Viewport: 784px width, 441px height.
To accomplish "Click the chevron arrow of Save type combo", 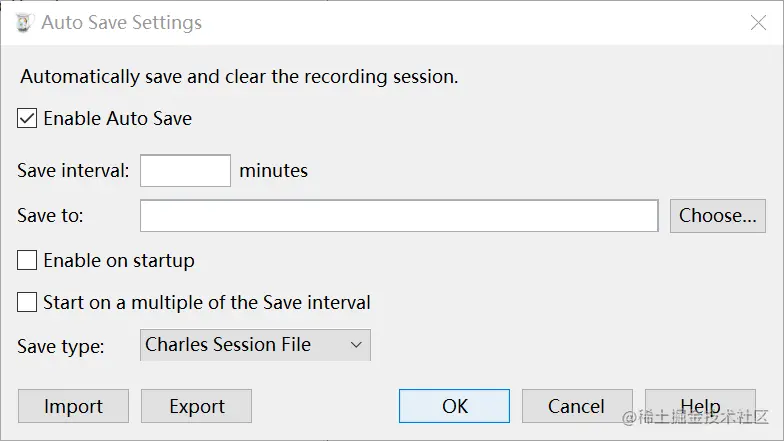I will (356, 345).
